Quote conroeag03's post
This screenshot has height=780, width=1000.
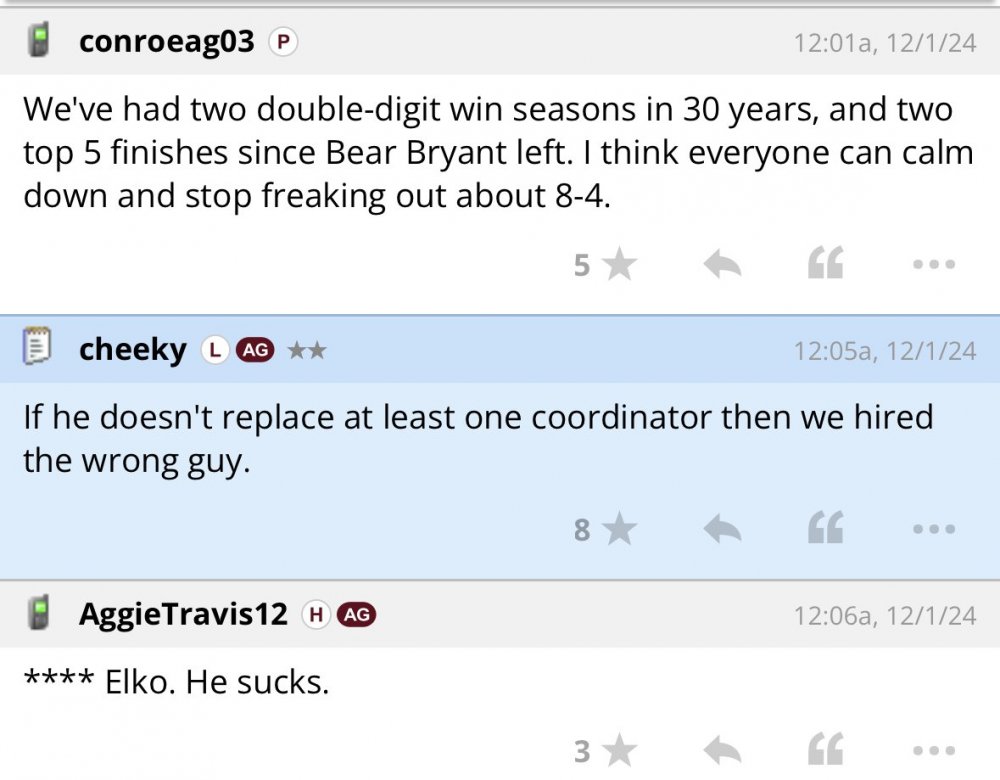point(826,265)
